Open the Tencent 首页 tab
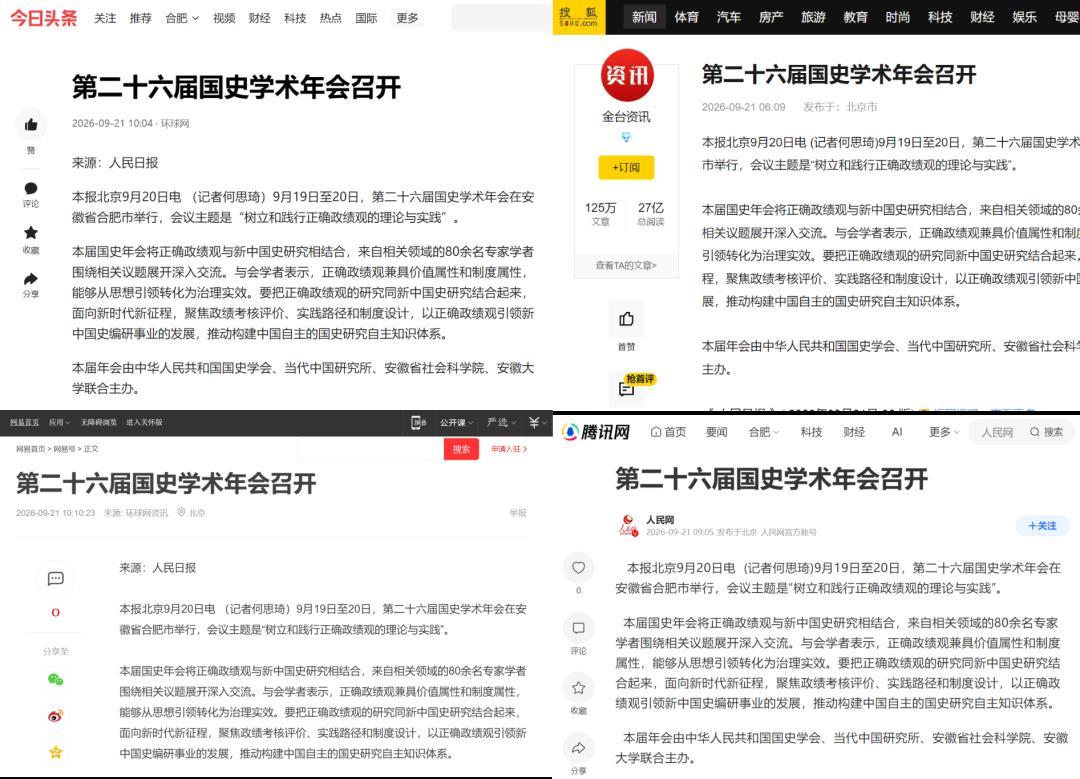 click(668, 432)
